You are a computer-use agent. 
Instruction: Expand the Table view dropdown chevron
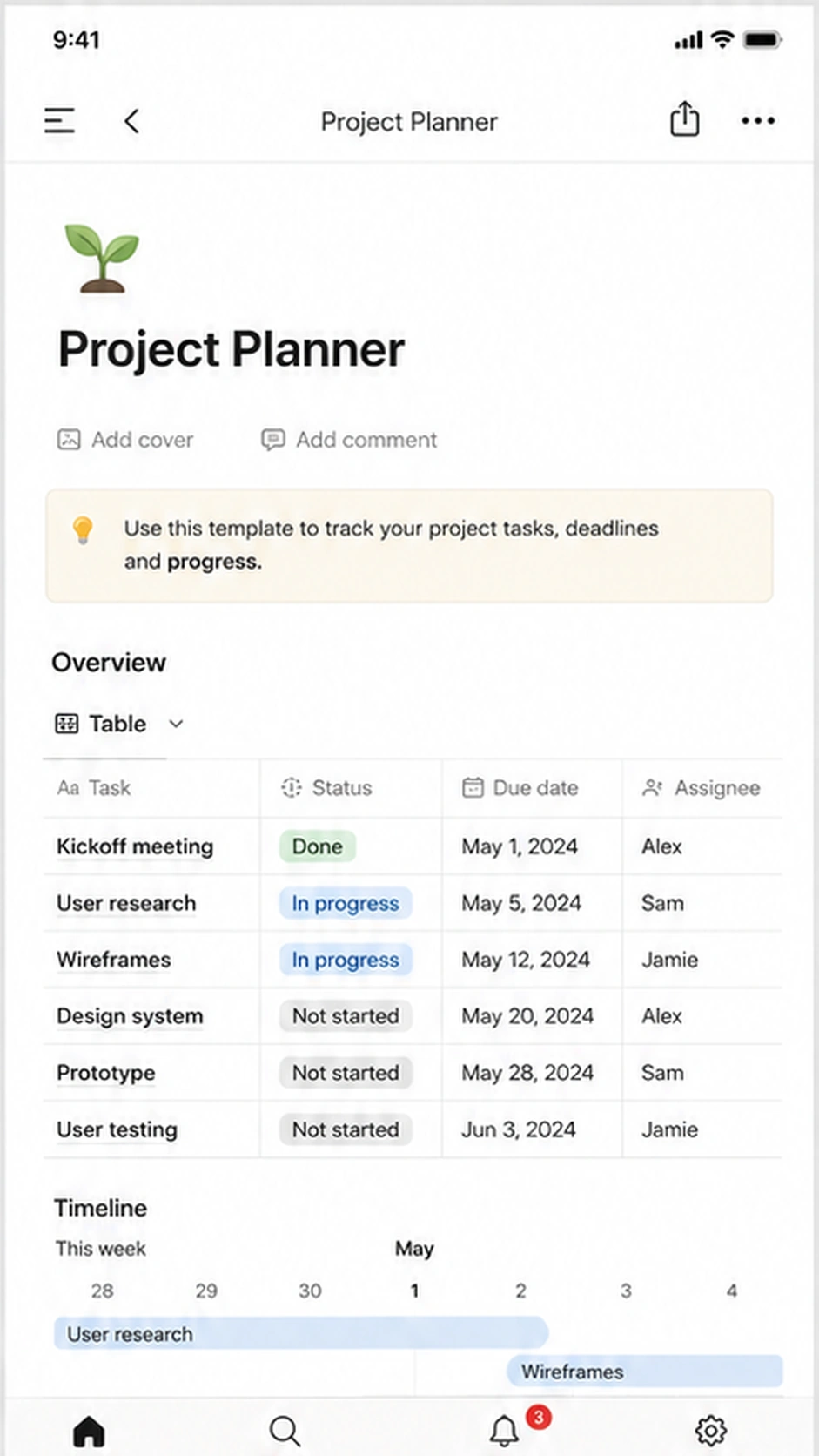pos(176,724)
